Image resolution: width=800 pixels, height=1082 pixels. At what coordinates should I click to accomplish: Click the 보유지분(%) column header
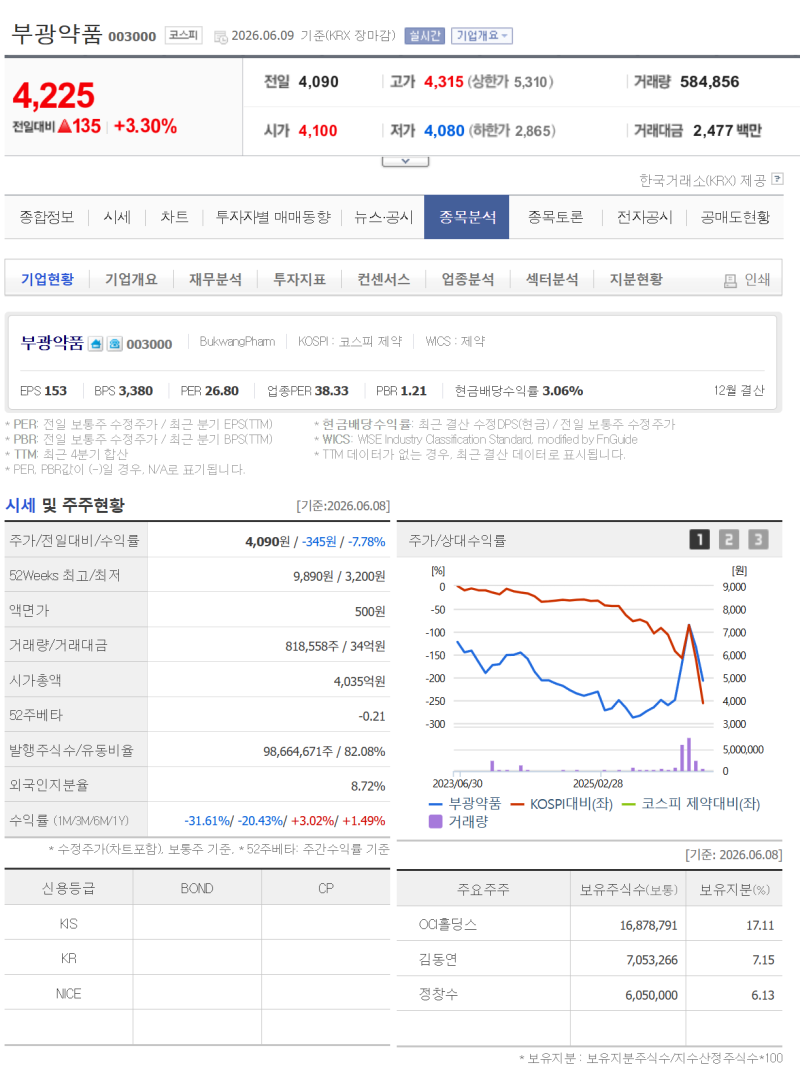734,890
